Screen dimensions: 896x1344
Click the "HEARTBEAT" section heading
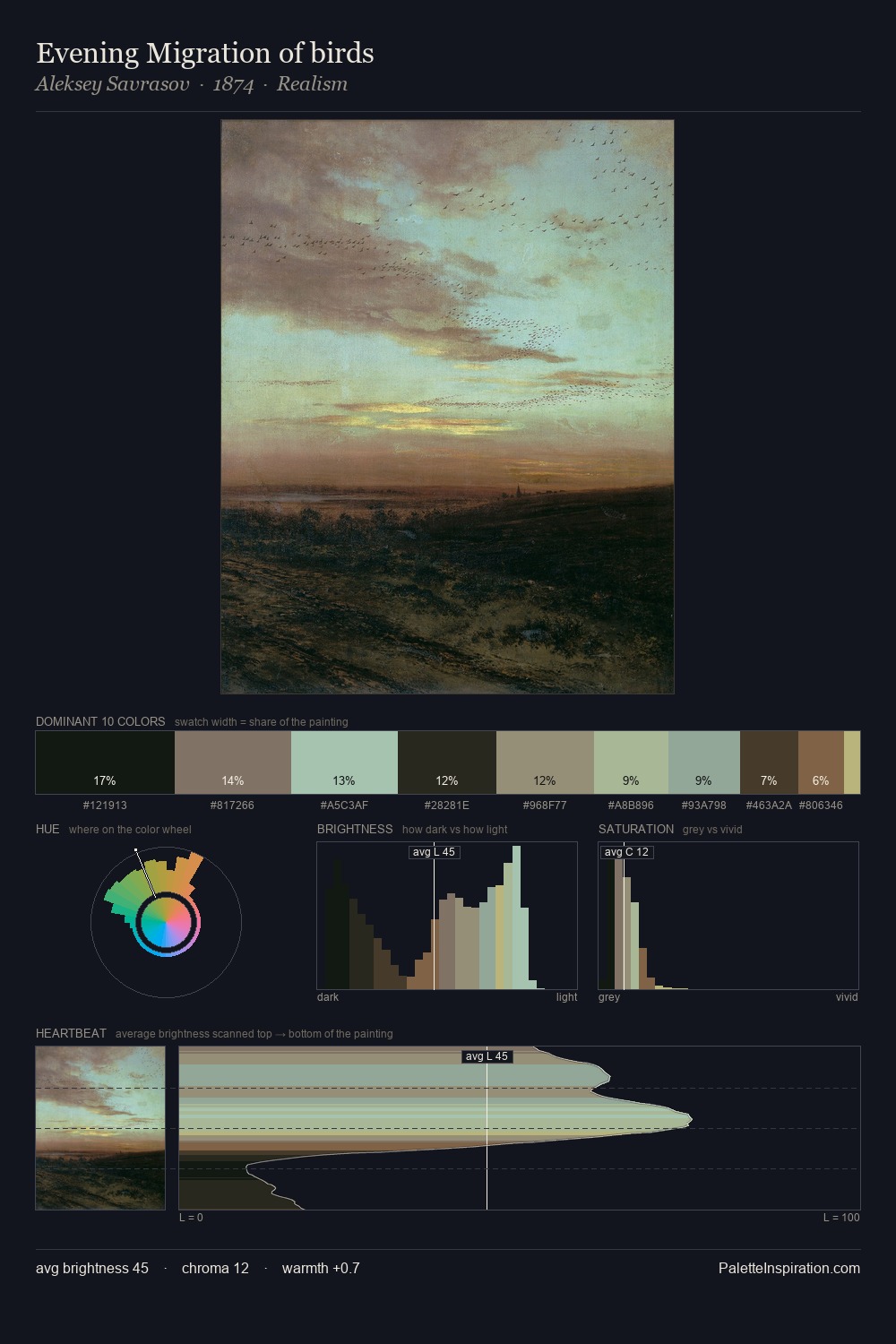tap(71, 1033)
